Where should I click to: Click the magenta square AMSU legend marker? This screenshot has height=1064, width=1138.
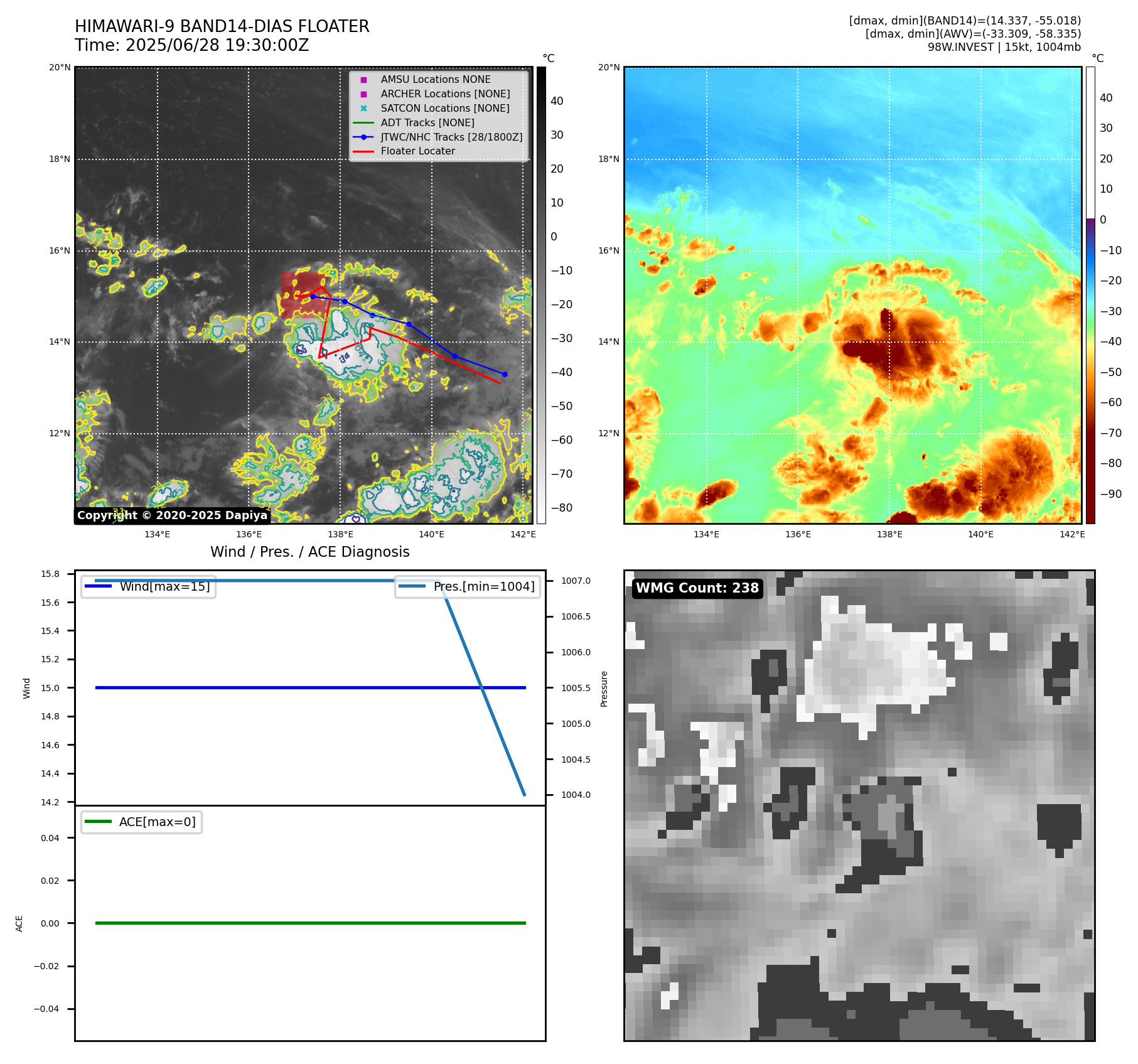[x=363, y=80]
